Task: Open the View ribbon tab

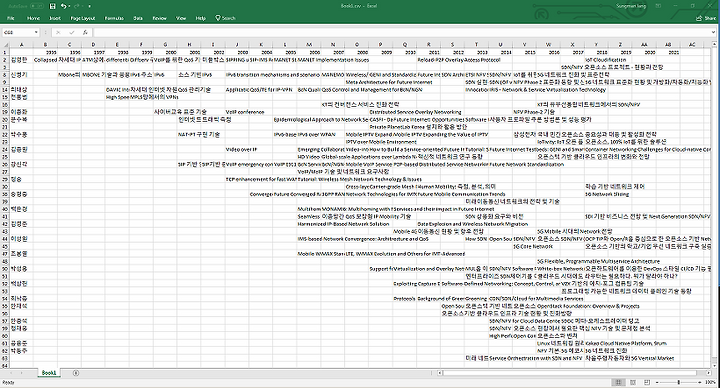Action: [x=181, y=18]
